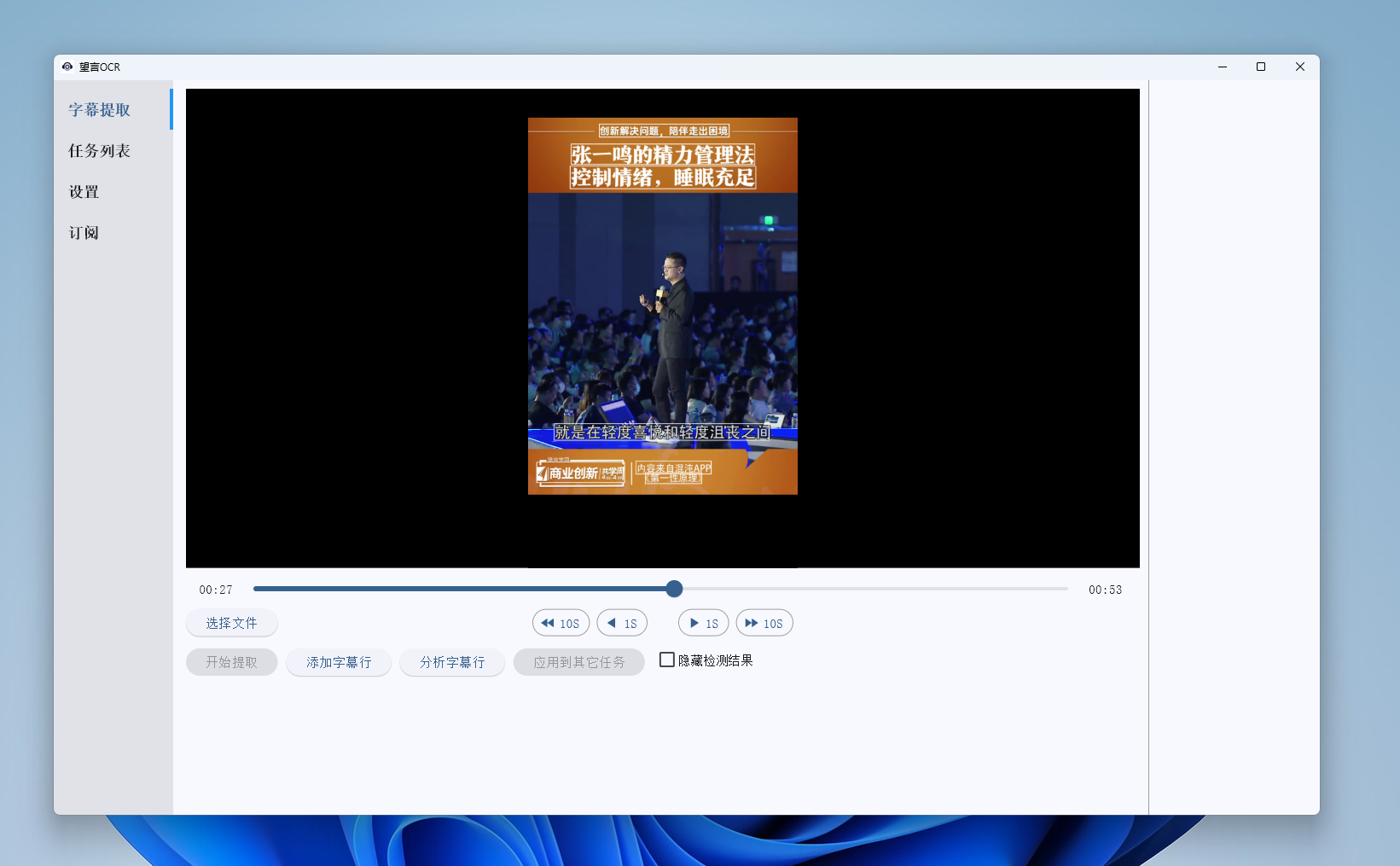This screenshot has width=1400, height=866.
Task: Switch to the 字幕提取 tab
Action: point(100,110)
